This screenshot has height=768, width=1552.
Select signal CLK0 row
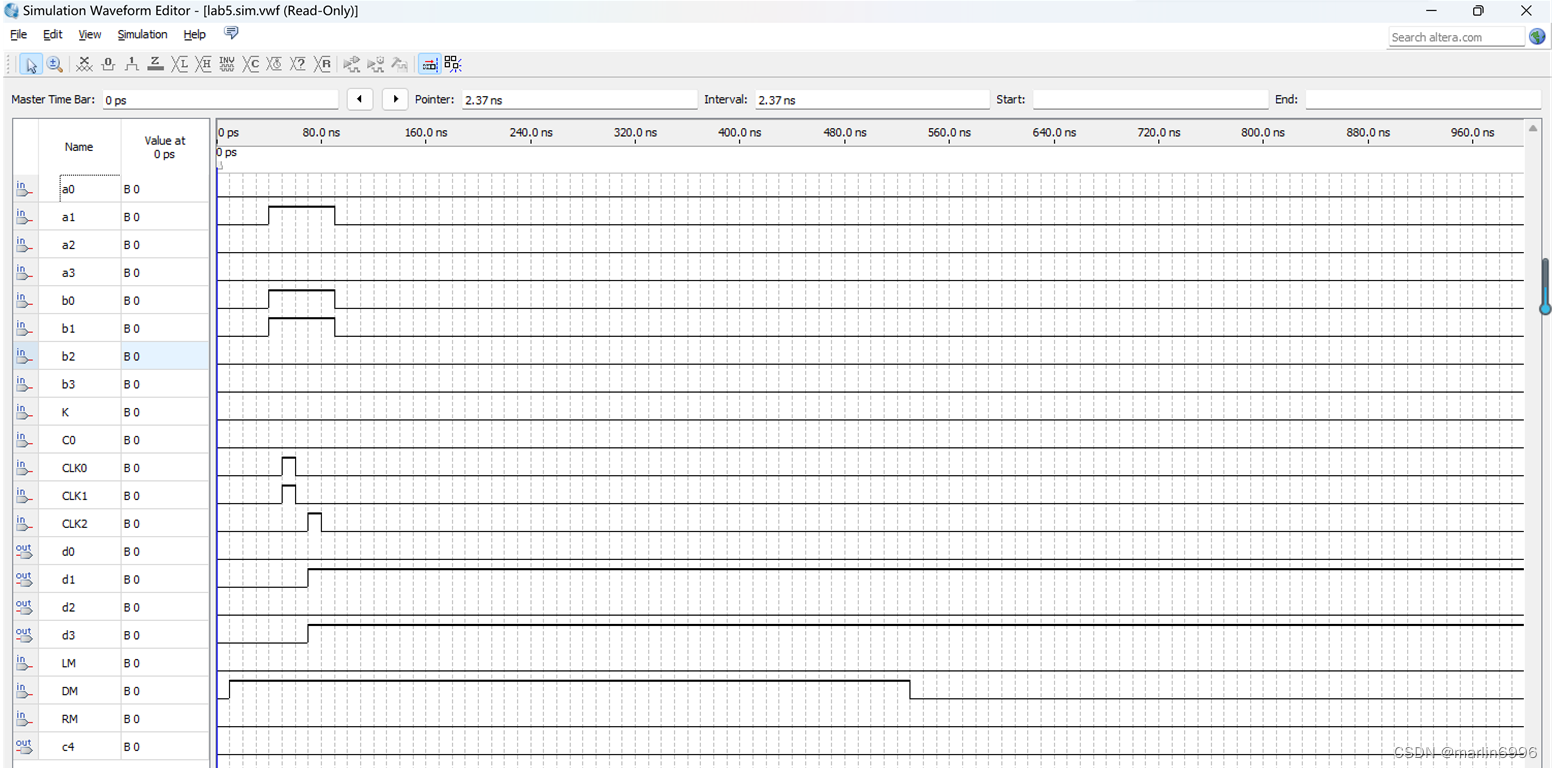pyautogui.click(x=111, y=468)
